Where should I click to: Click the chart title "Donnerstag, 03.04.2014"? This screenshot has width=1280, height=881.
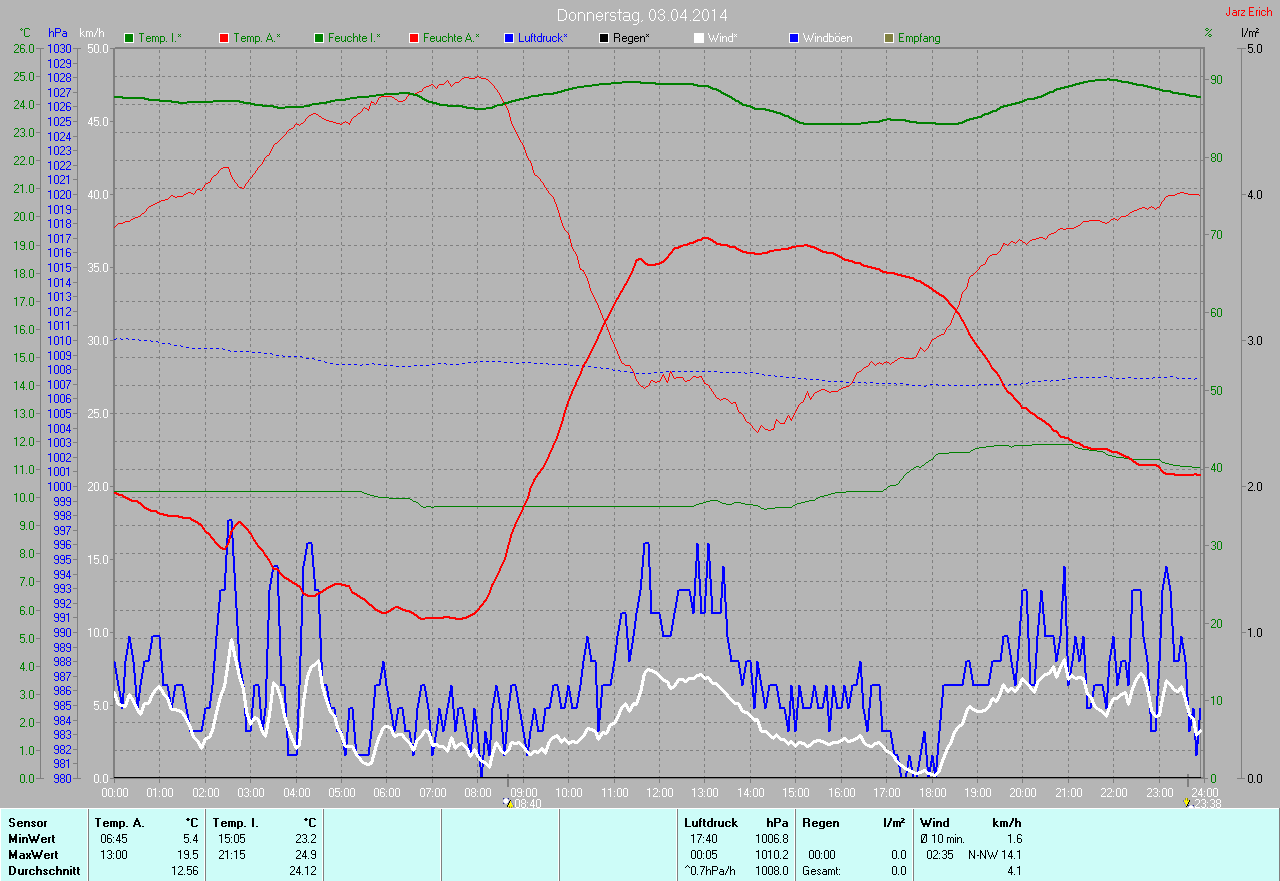pyautogui.click(x=642, y=15)
